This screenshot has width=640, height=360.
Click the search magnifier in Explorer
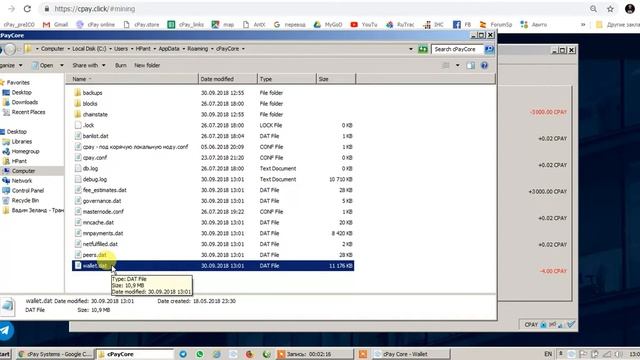[x=489, y=49]
